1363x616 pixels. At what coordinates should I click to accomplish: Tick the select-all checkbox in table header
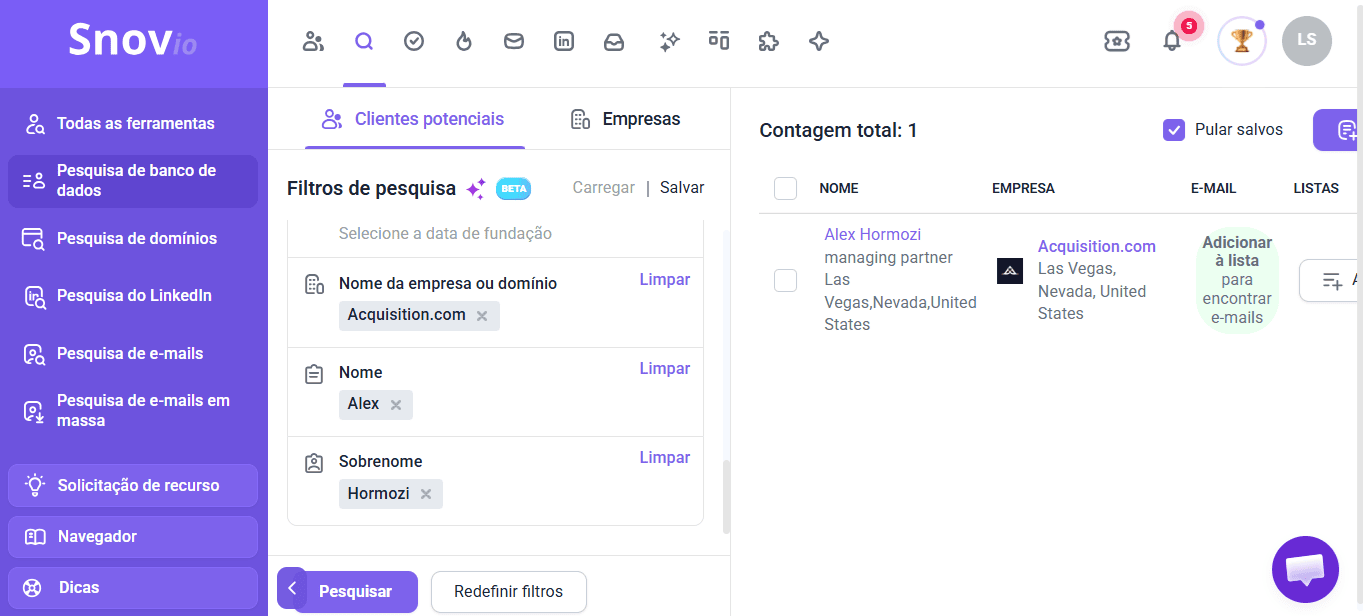click(785, 188)
